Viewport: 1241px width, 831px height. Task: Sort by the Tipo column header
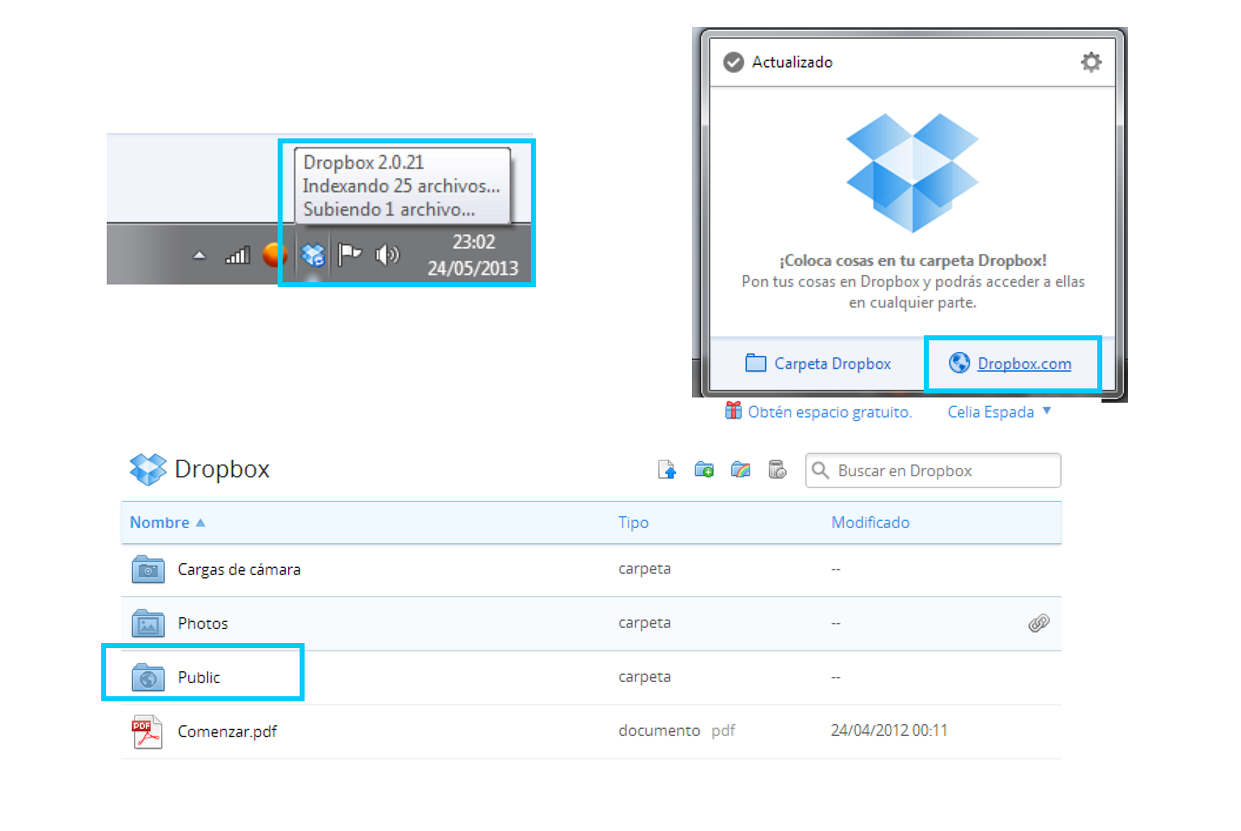point(633,522)
